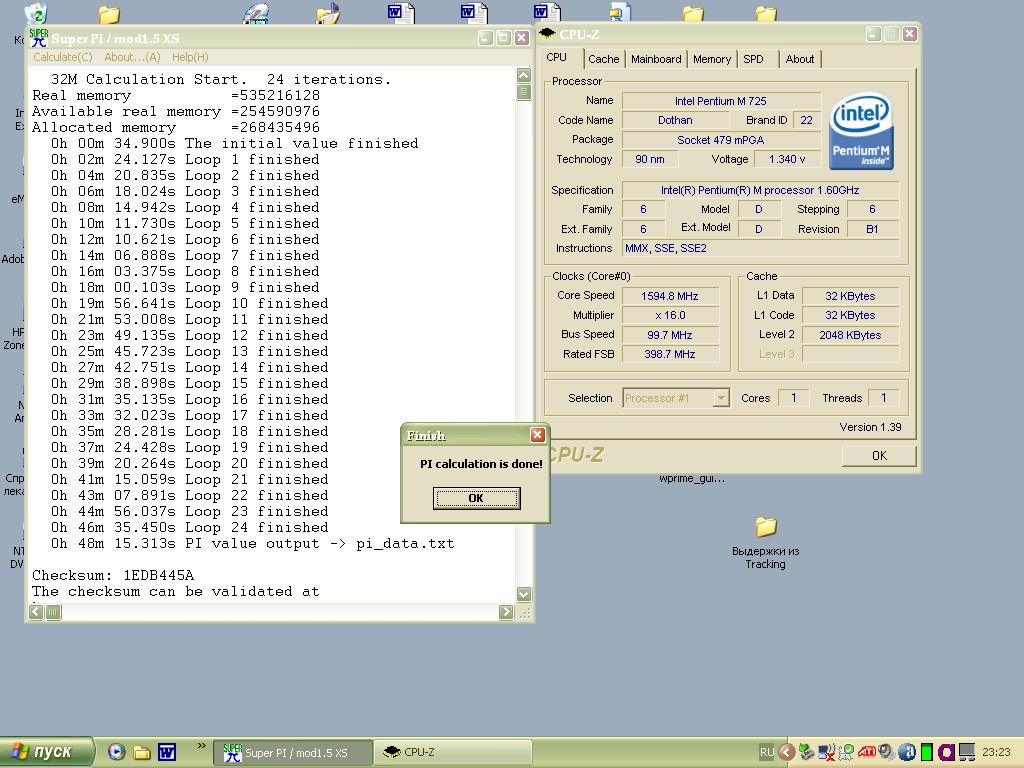The width and height of the screenshot is (1024, 768).
Task: Click the пуск Start button
Action: click(x=46, y=752)
